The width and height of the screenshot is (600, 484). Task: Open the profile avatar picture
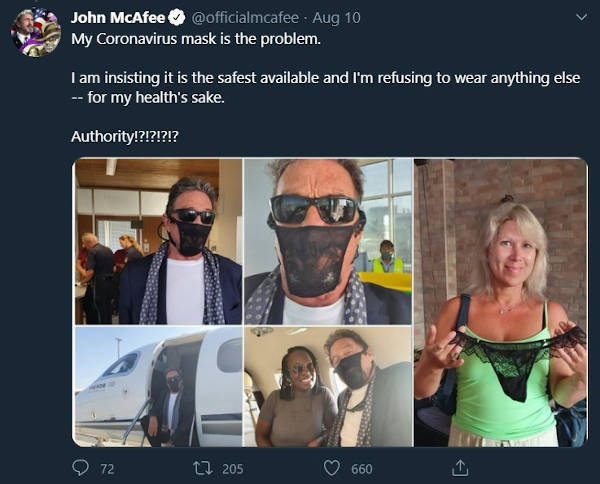point(36,32)
